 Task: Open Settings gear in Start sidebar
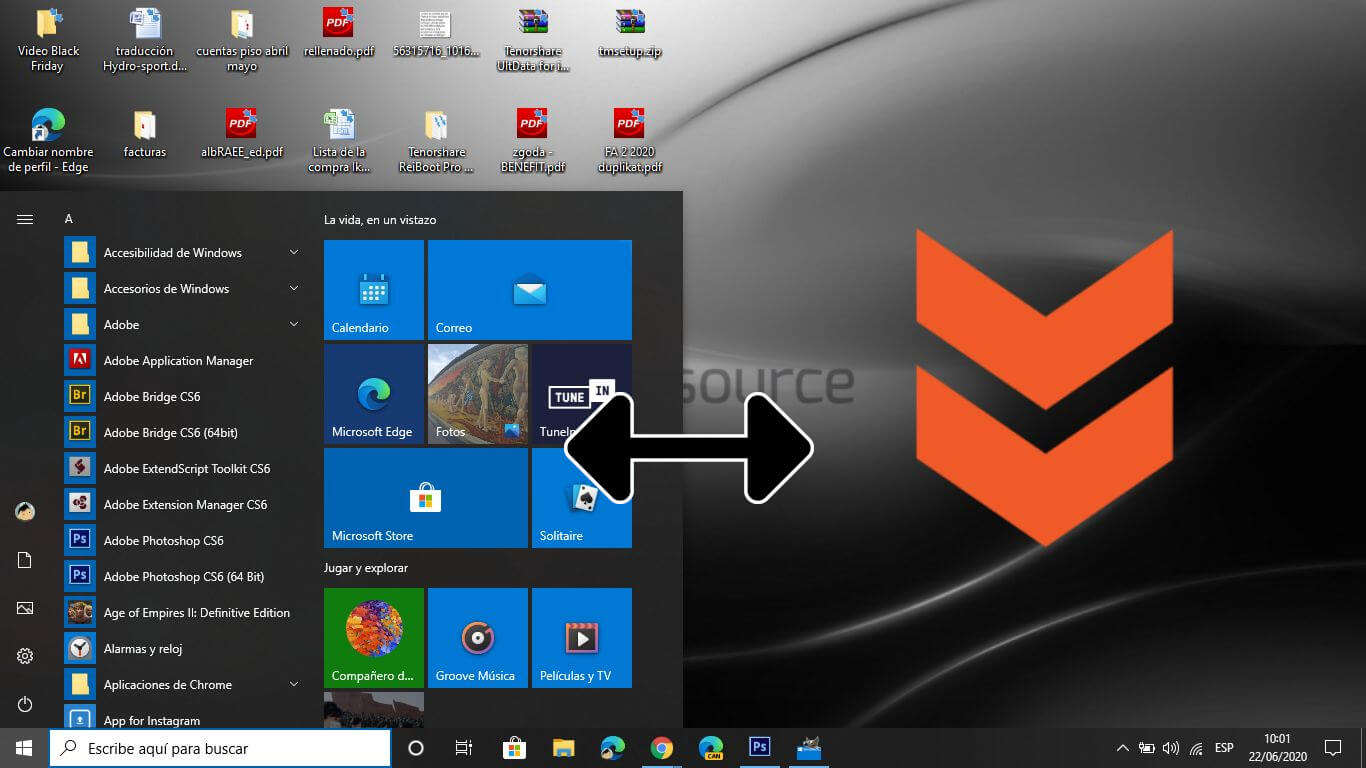pyautogui.click(x=25, y=656)
